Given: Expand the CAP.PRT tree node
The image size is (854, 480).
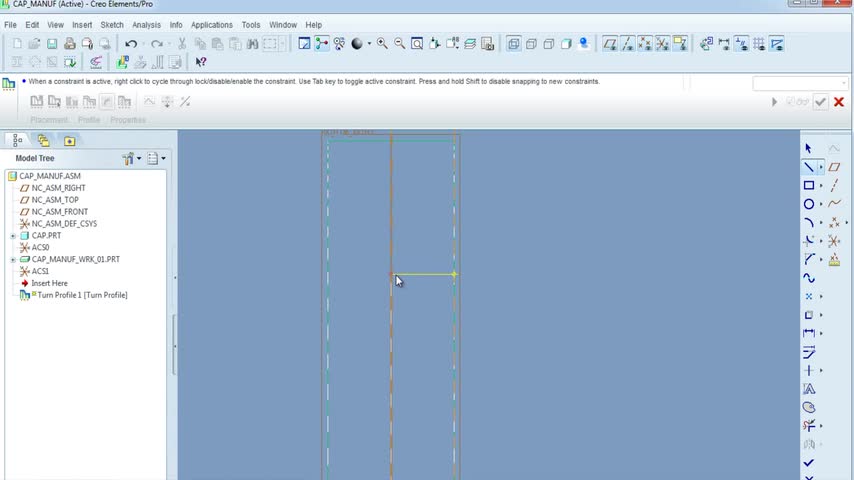Looking at the screenshot, I should click(x=13, y=236).
